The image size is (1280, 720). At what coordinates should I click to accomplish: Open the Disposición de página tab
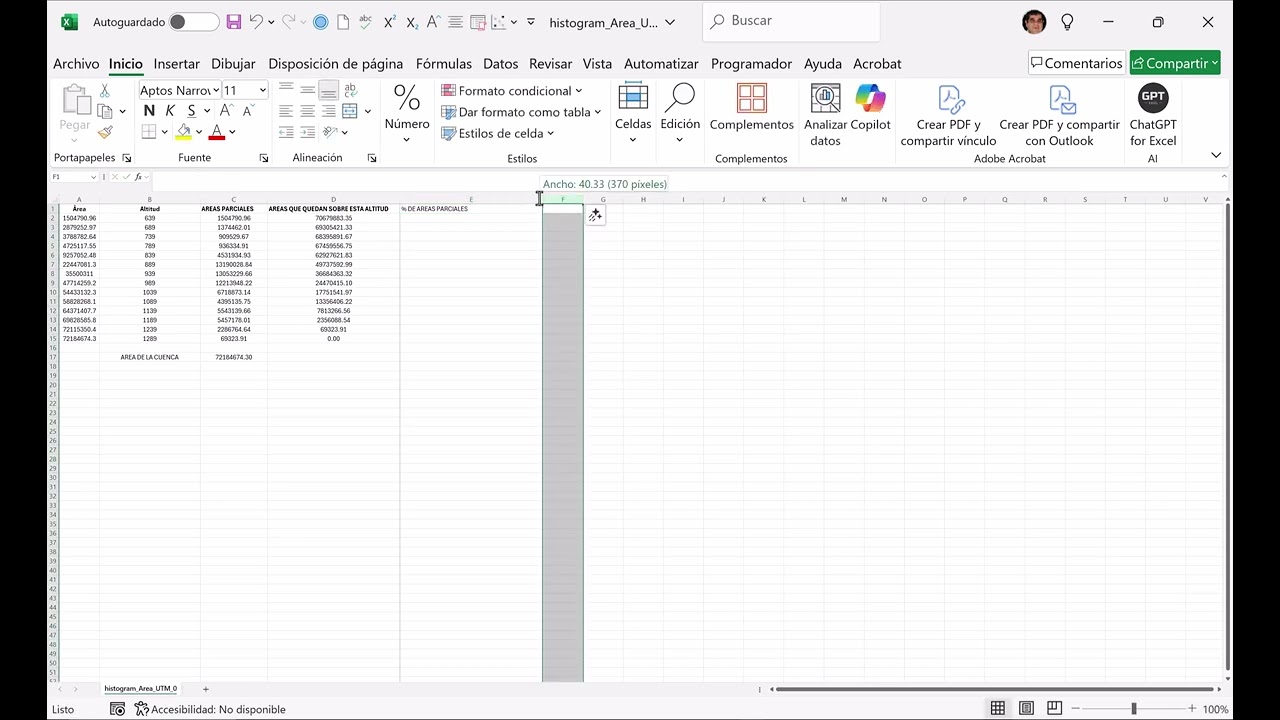click(336, 64)
